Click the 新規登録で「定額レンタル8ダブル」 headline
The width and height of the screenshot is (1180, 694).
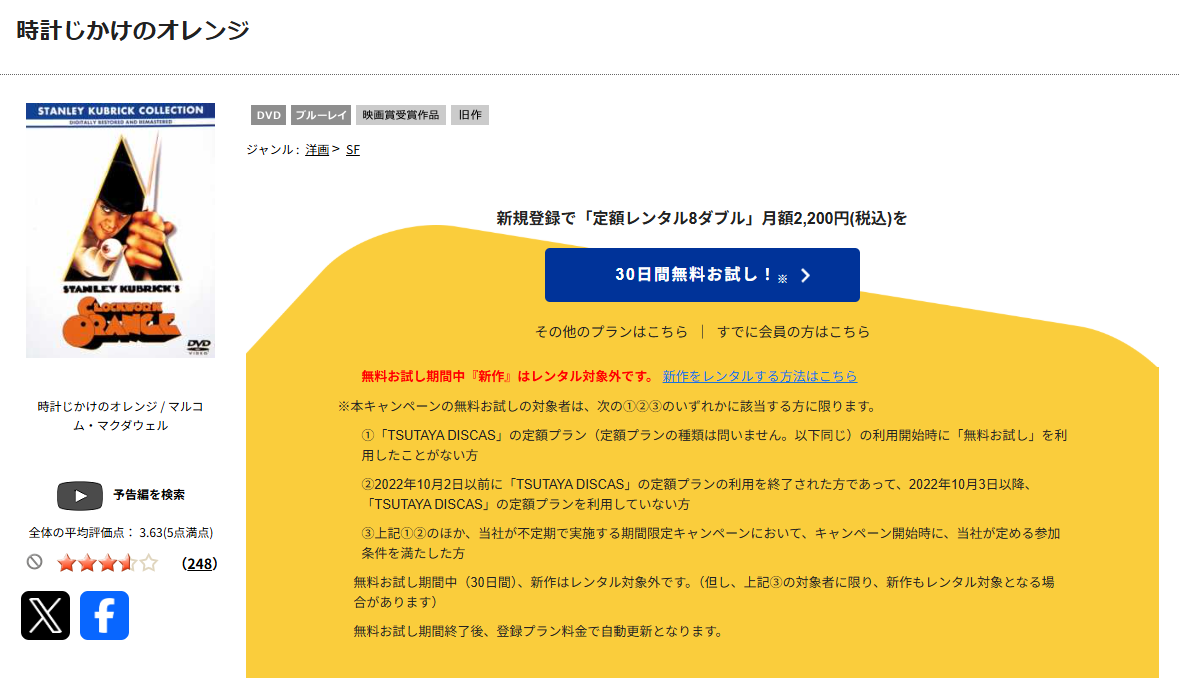coord(701,218)
